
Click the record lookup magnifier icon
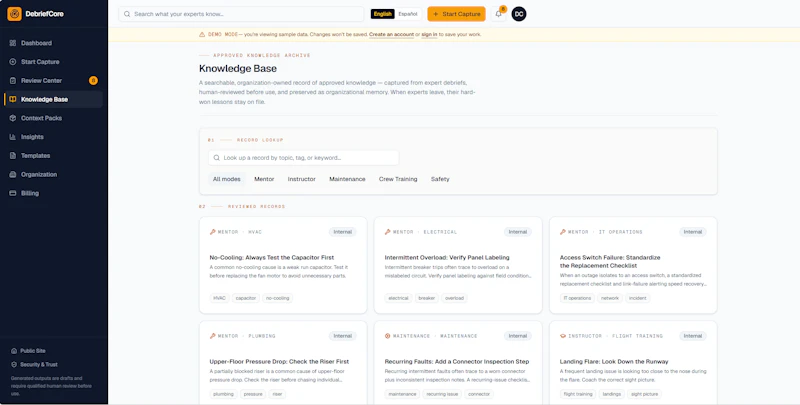click(x=217, y=158)
